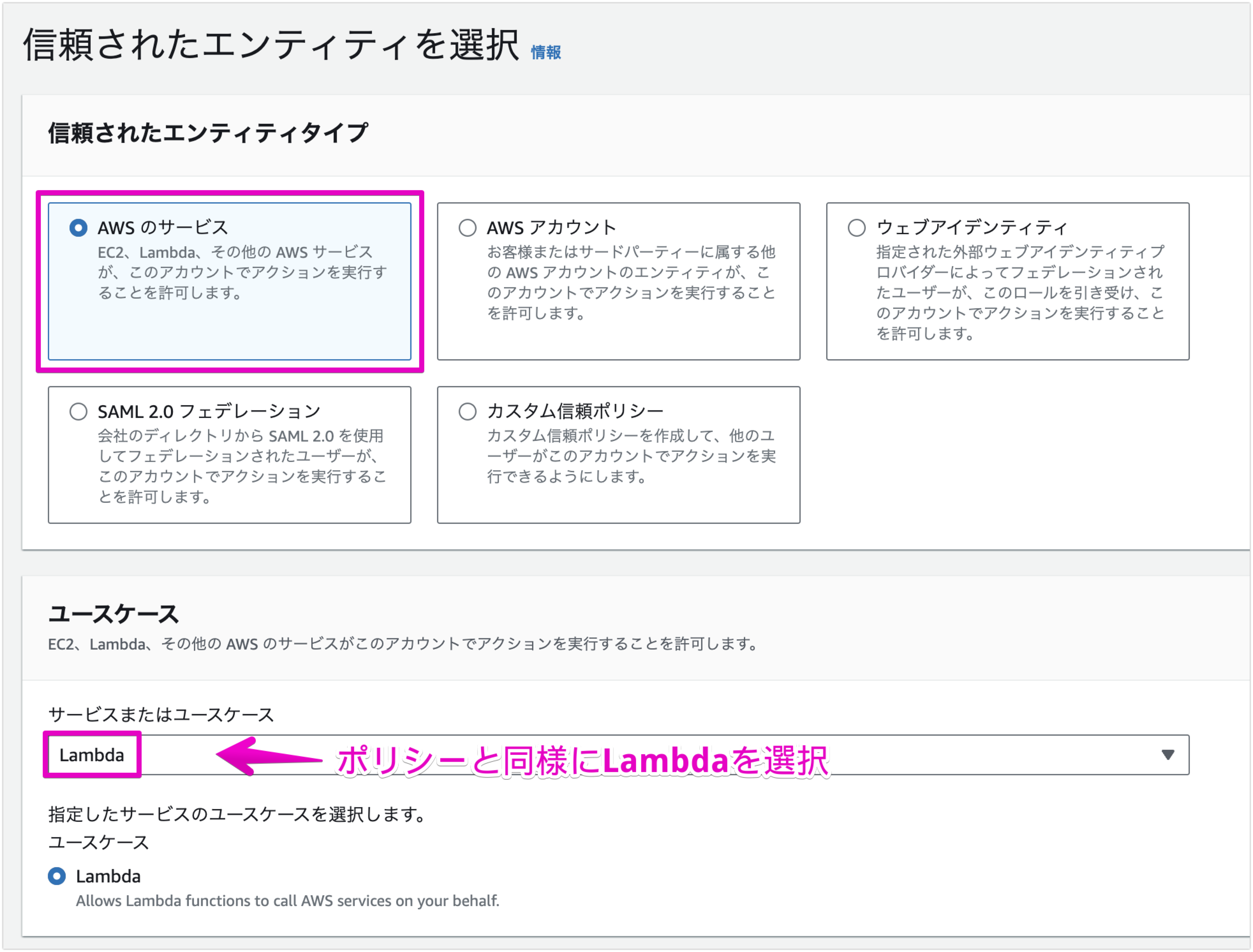This screenshot has height=952, width=1253.
Task: Click the Lambda value in service dropdown
Action: 92,755
